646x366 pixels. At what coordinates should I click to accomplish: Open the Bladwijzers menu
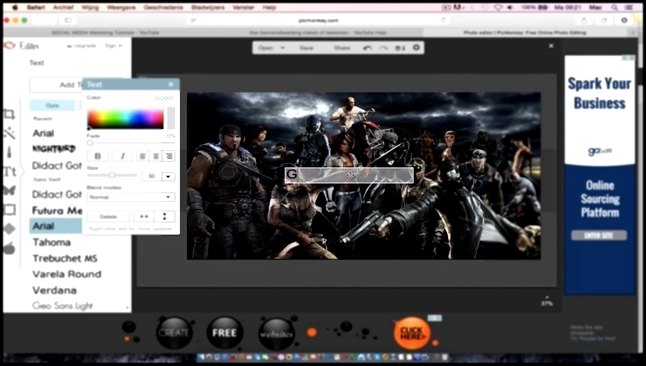coord(208,7)
